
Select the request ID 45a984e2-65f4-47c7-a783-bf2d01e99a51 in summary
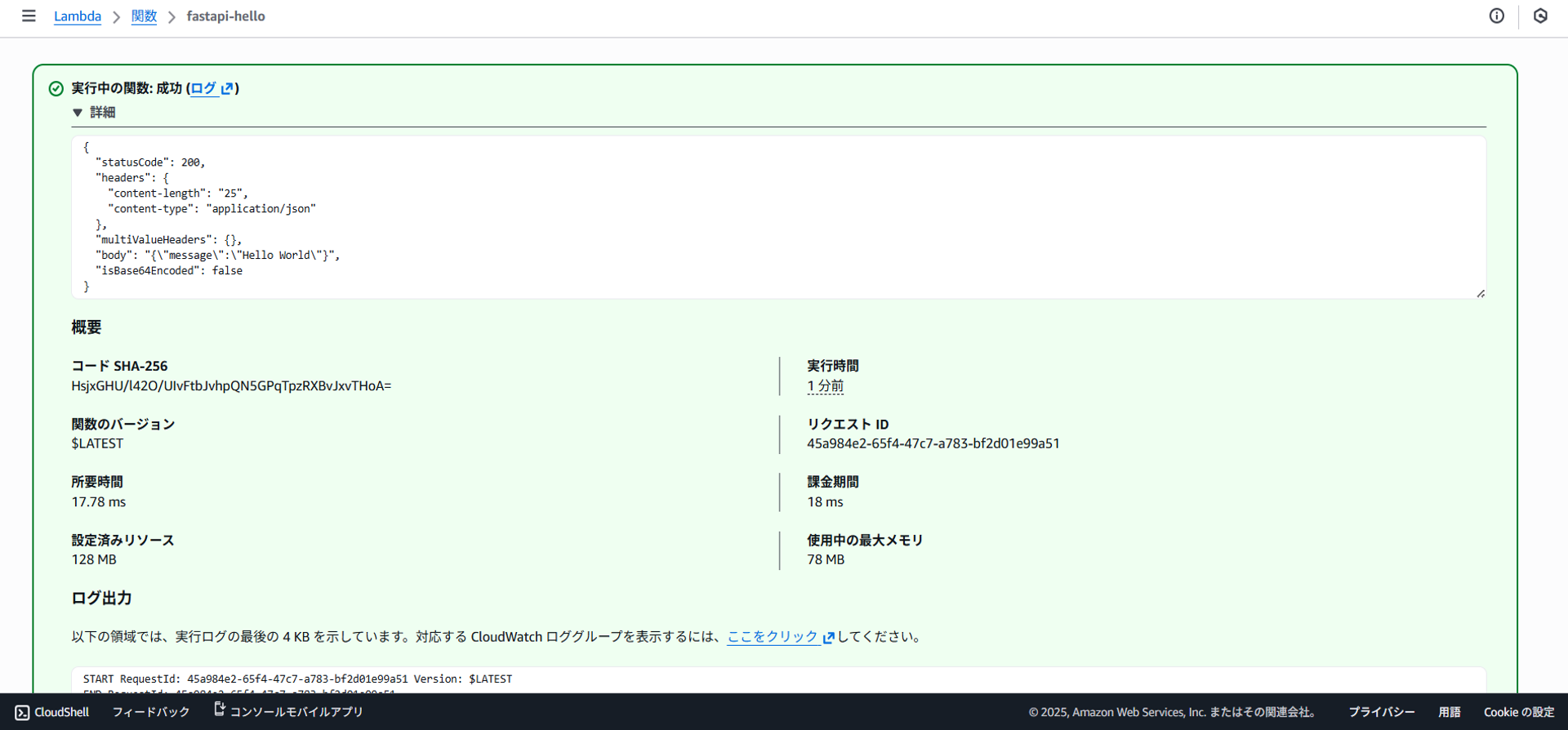933,443
